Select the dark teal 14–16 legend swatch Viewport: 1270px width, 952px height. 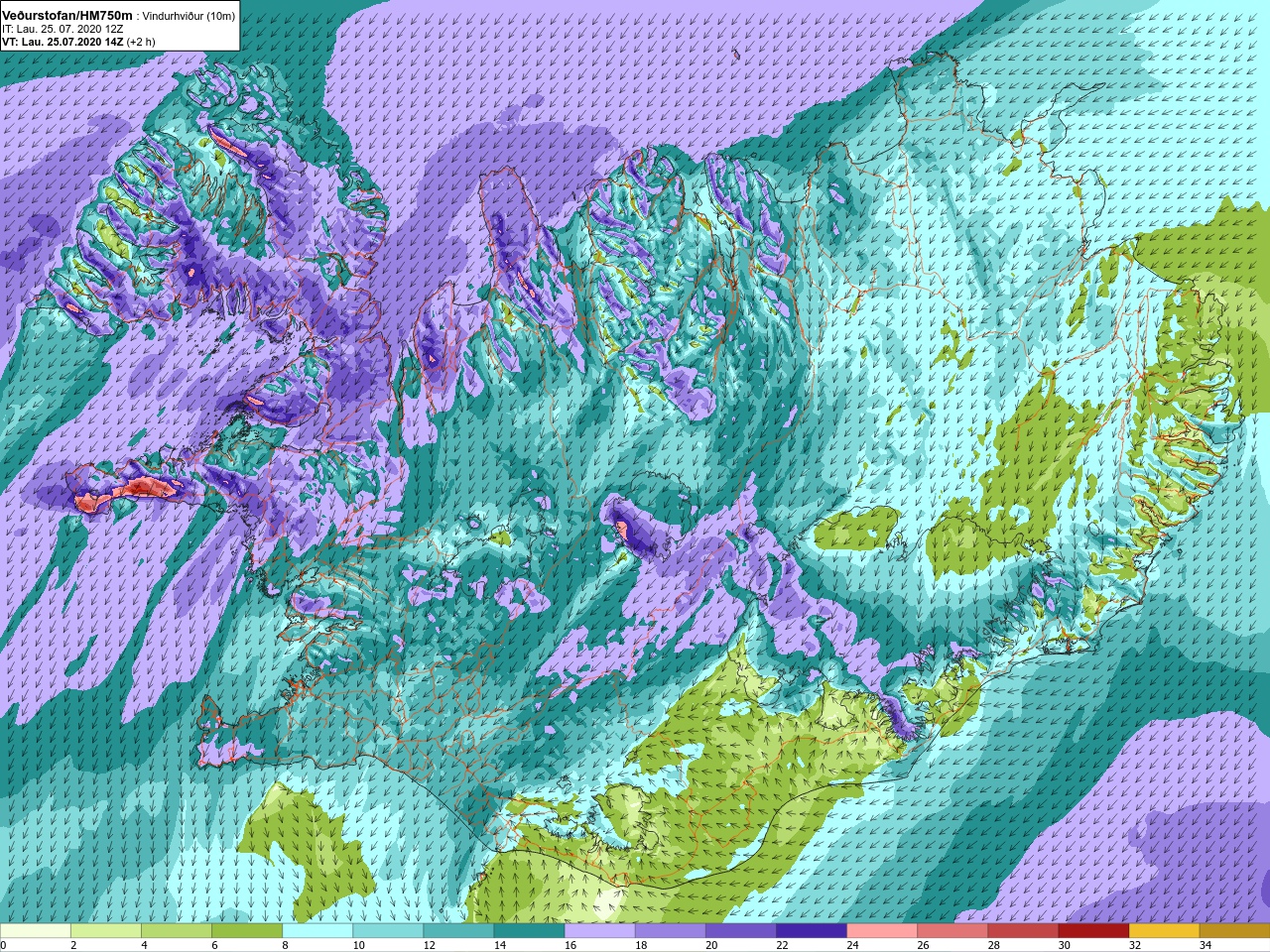point(529,931)
